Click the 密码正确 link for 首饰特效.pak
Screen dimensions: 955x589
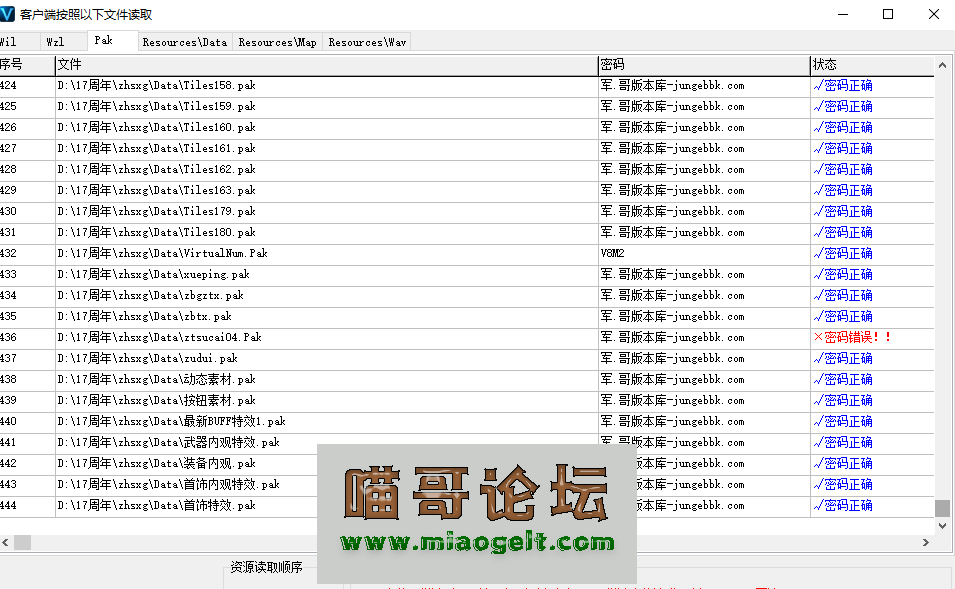tap(847, 505)
